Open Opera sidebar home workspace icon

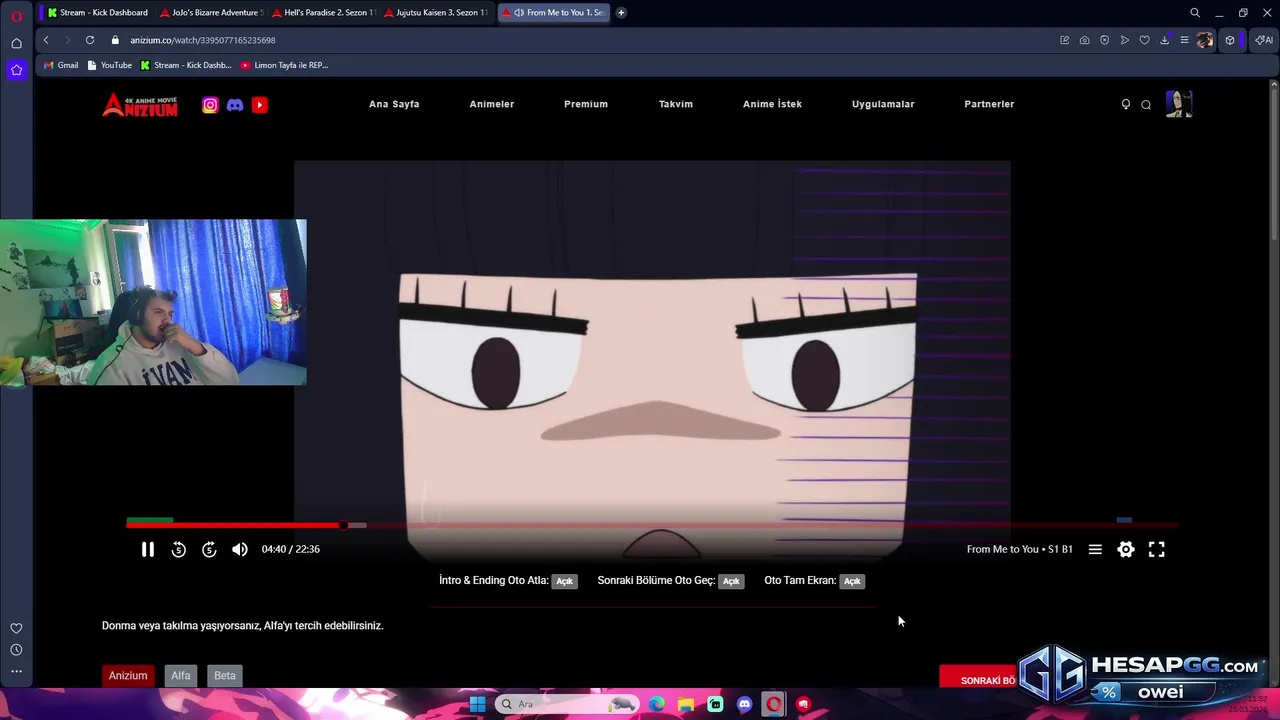(x=16, y=43)
